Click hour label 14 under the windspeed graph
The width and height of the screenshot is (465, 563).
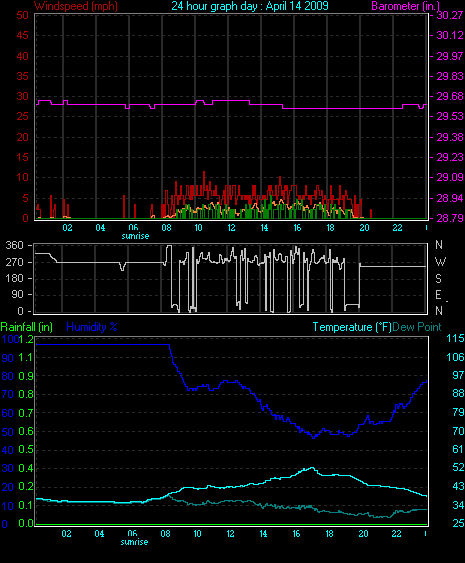(x=264, y=228)
